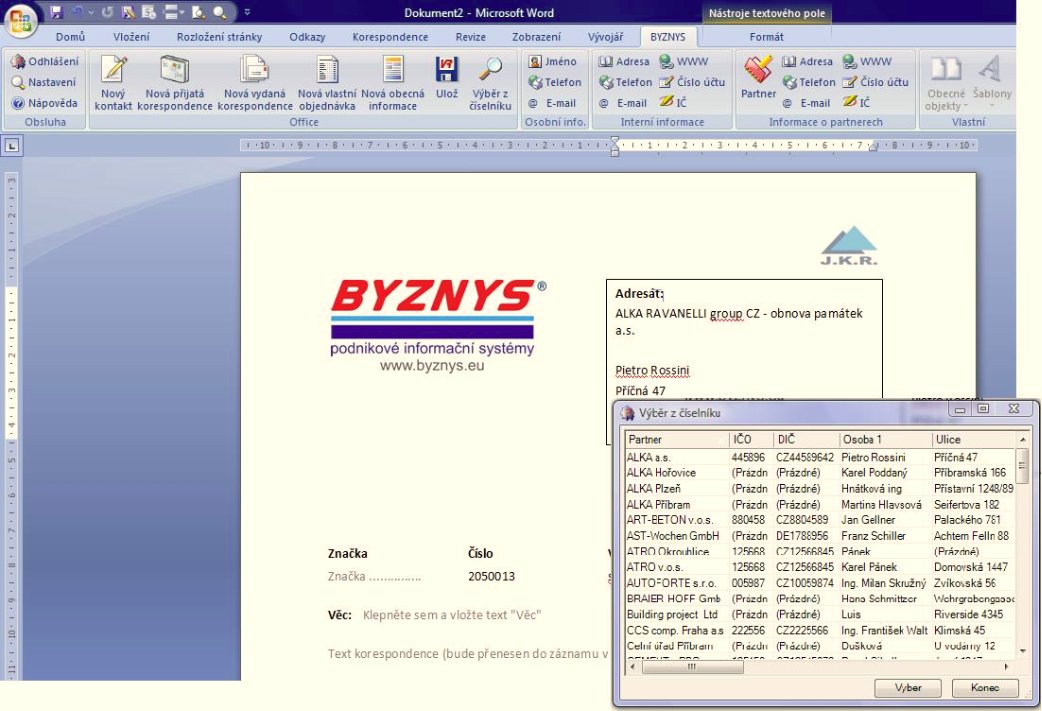Open the Formát tab
Viewport: 1042px width, 711px height.
[x=766, y=37]
